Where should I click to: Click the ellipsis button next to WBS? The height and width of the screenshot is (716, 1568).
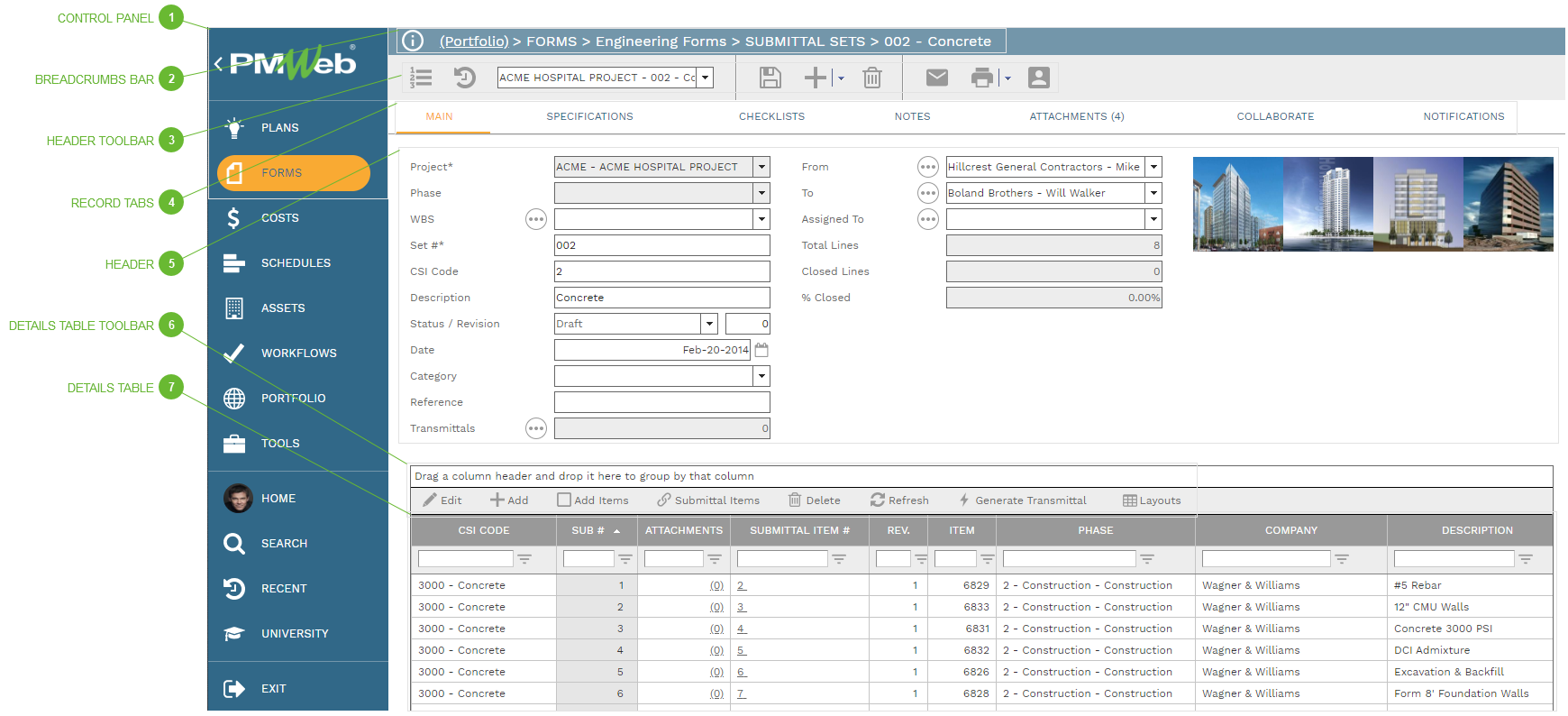point(536,219)
